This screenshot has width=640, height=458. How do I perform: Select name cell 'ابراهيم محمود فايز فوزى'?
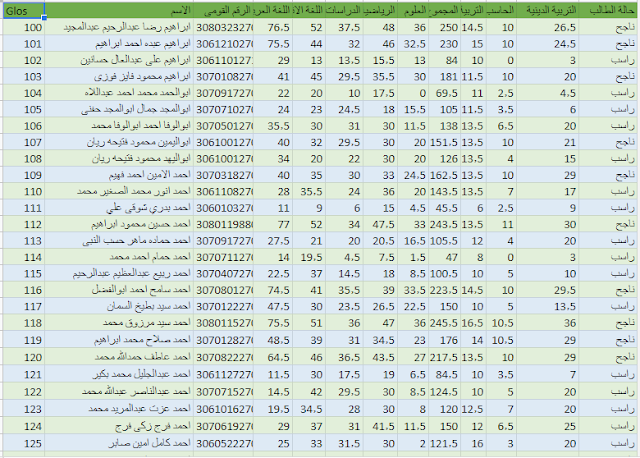(119, 76)
